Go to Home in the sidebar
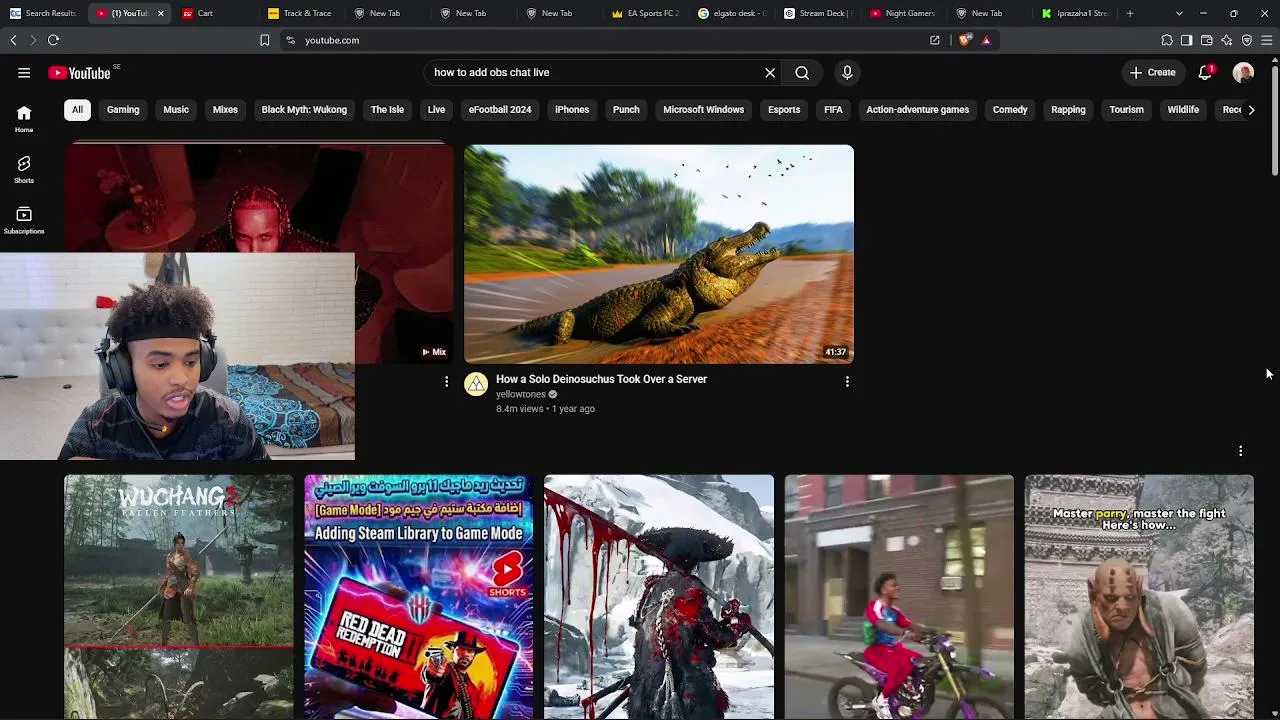This screenshot has width=1280, height=720. [24, 119]
